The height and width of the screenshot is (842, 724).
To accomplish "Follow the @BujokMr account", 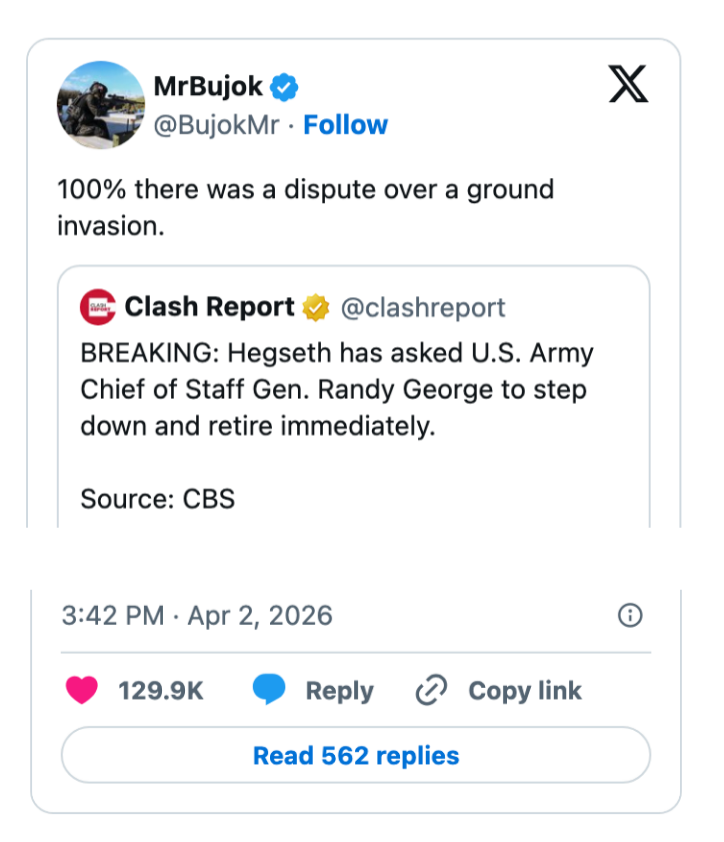I will (x=345, y=125).
